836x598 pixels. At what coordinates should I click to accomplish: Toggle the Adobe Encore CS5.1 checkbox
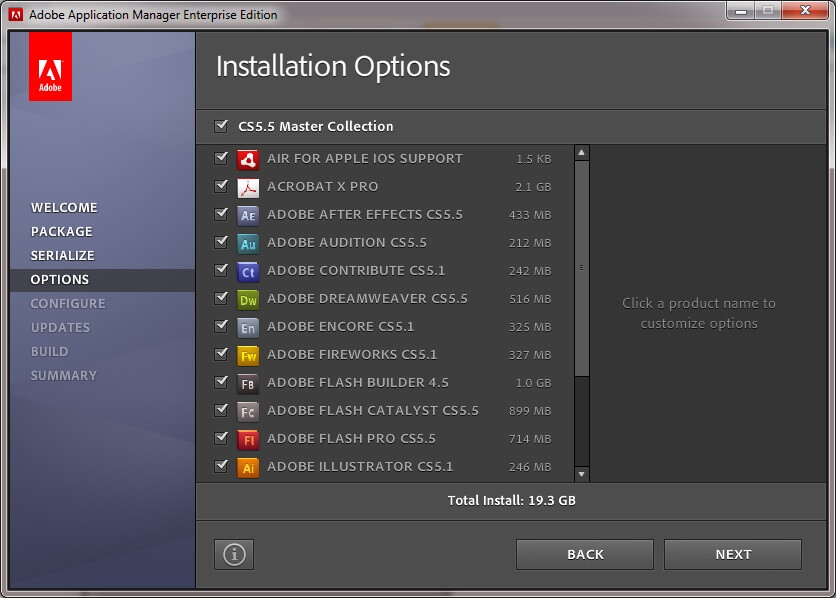221,327
